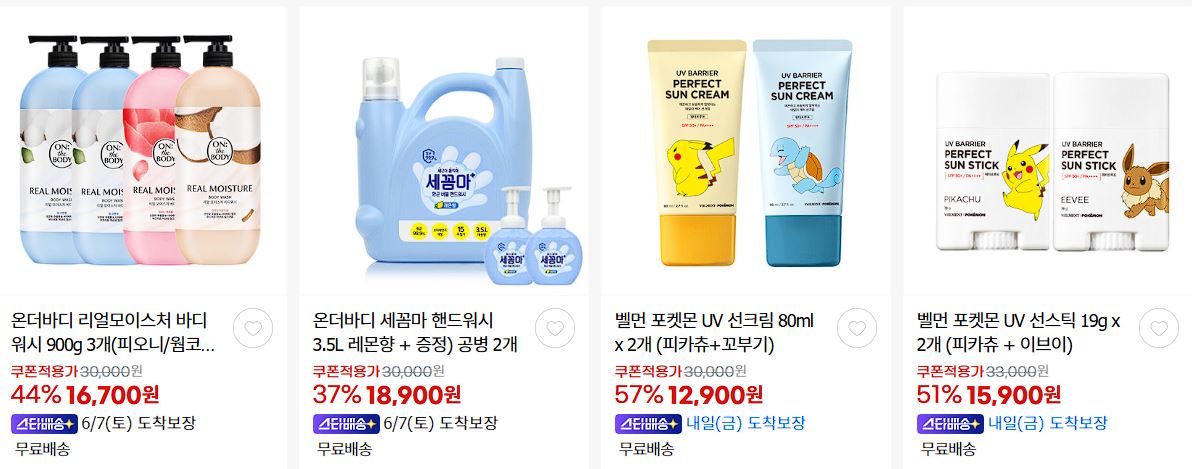Screen dimensions: 1192x469
Task: Open the 세꼼마 hand wash product image
Action: (444, 151)
